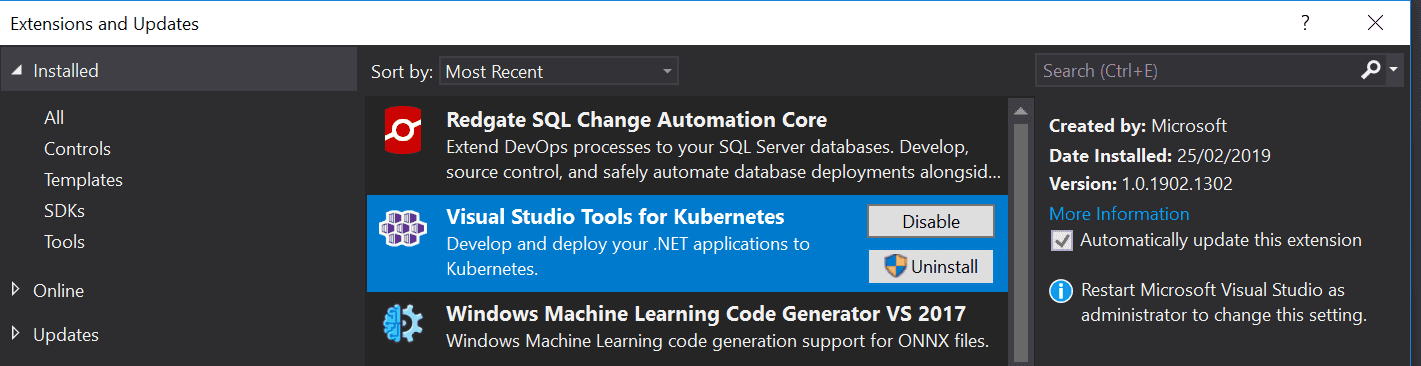Open the More Information link
The height and width of the screenshot is (366, 1421).
point(1119,214)
